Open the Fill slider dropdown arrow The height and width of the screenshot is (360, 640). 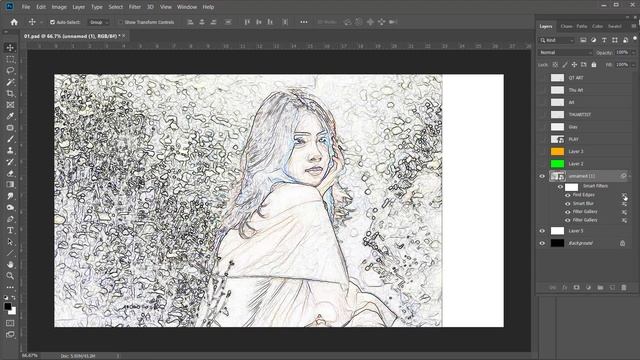click(x=633, y=64)
